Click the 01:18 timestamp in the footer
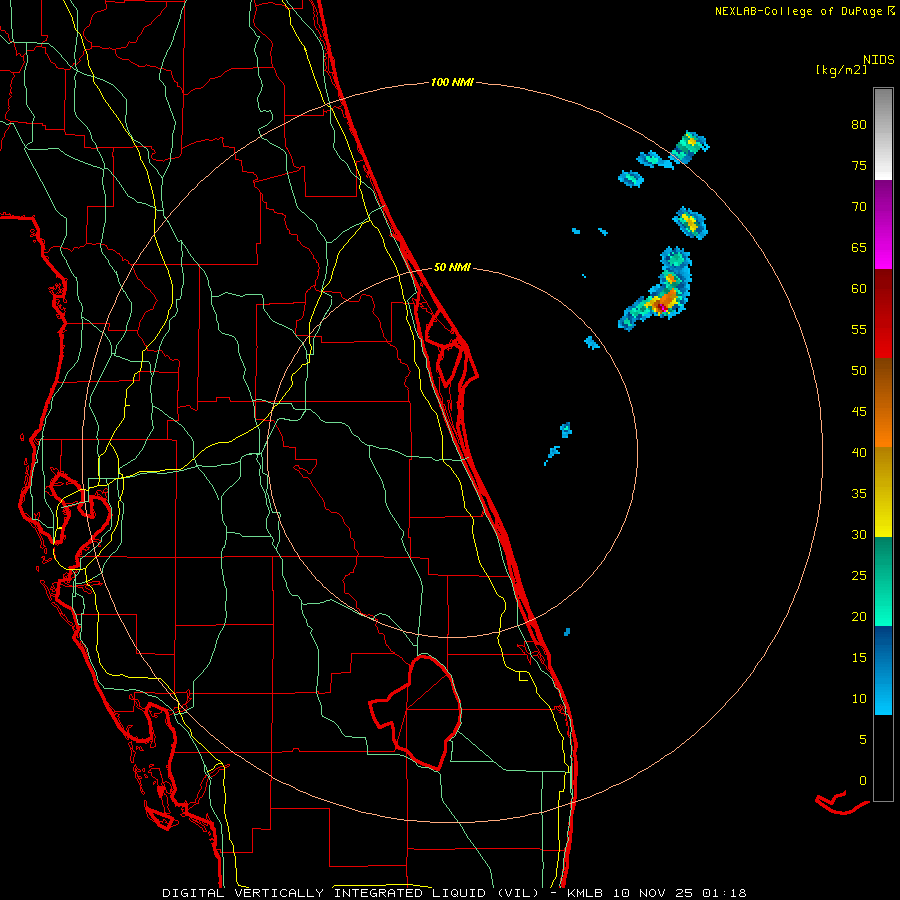The width and height of the screenshot is (900, 900). tap(725, 893)
